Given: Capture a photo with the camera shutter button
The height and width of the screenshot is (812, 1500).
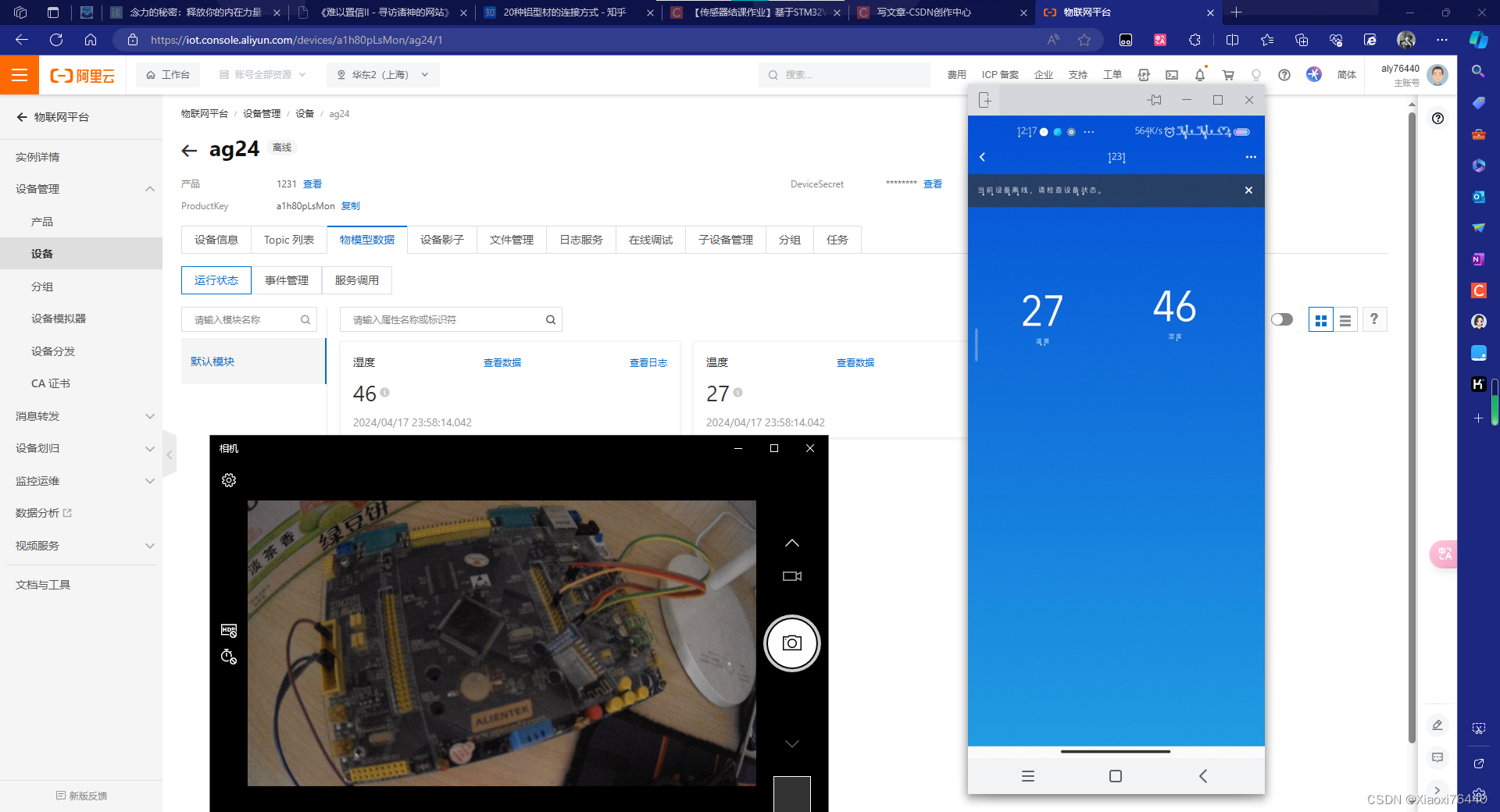Looking at the screenshot, I should pos(791,643).
